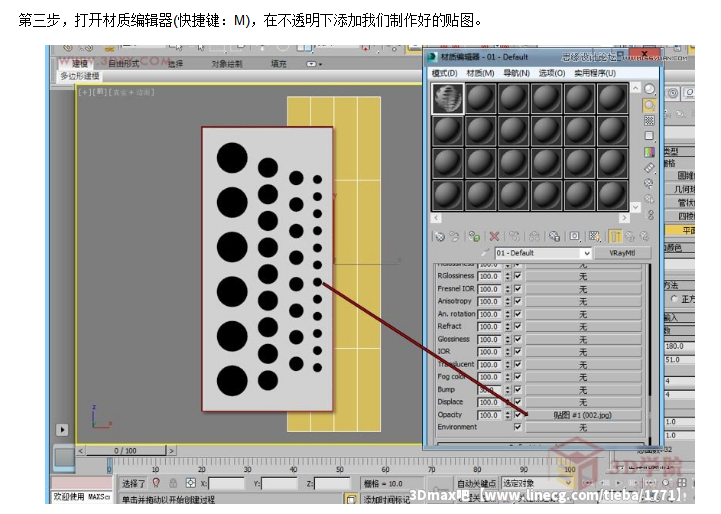This screenshot has width=721, height=514.
Task: Click the Make Unique icon
Action: [x=534, y=236]
